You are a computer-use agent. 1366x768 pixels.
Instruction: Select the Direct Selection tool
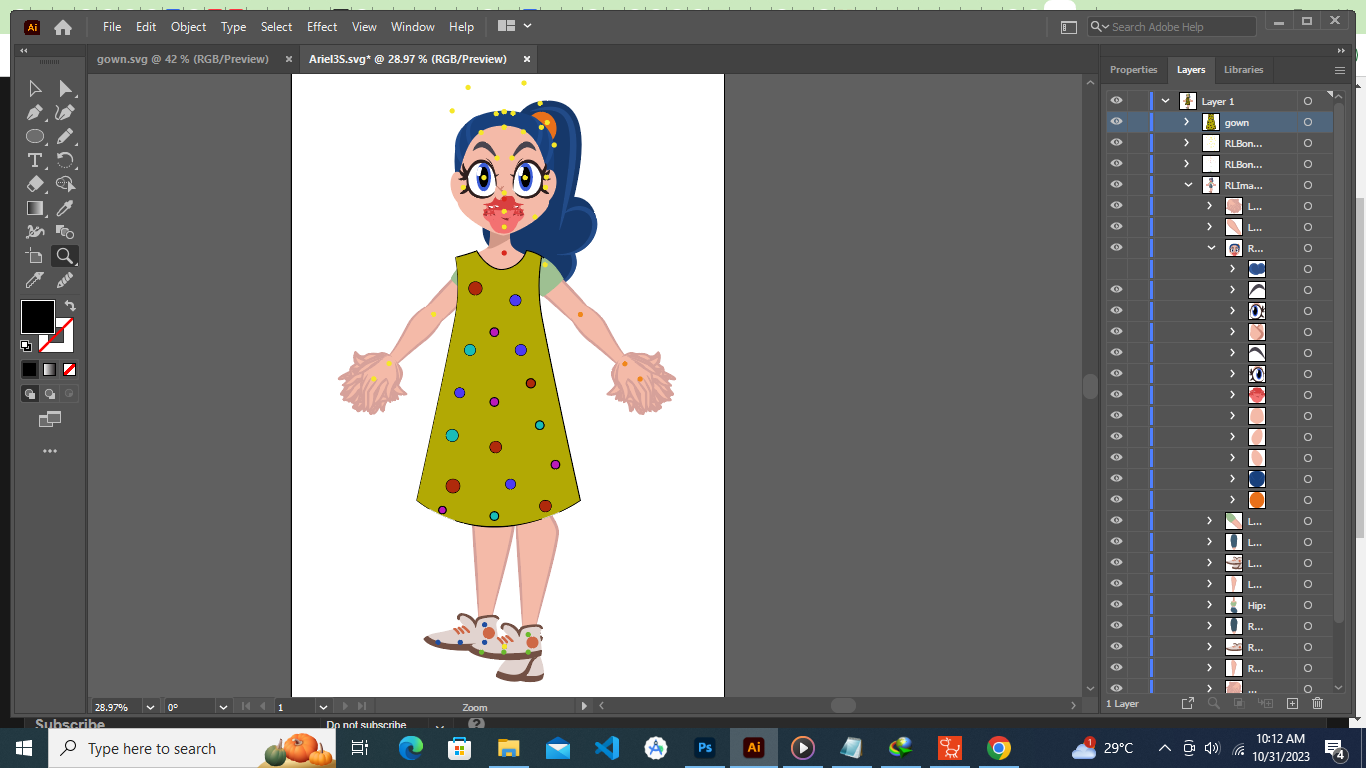click(x=66, y=89)
